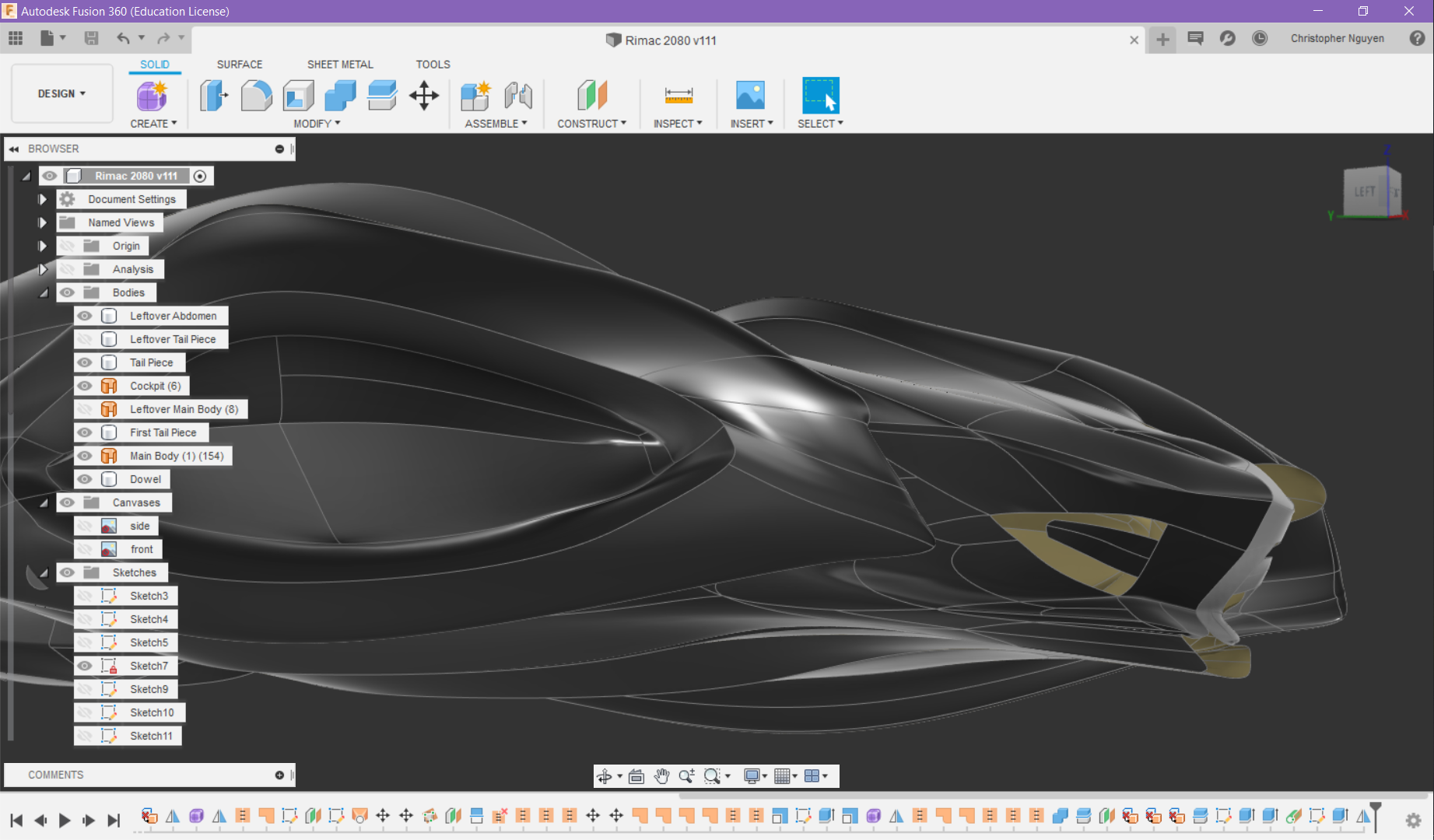Open the notifications comment icon
Viewport: 1434px width, 840px height.
point(1196,38)
